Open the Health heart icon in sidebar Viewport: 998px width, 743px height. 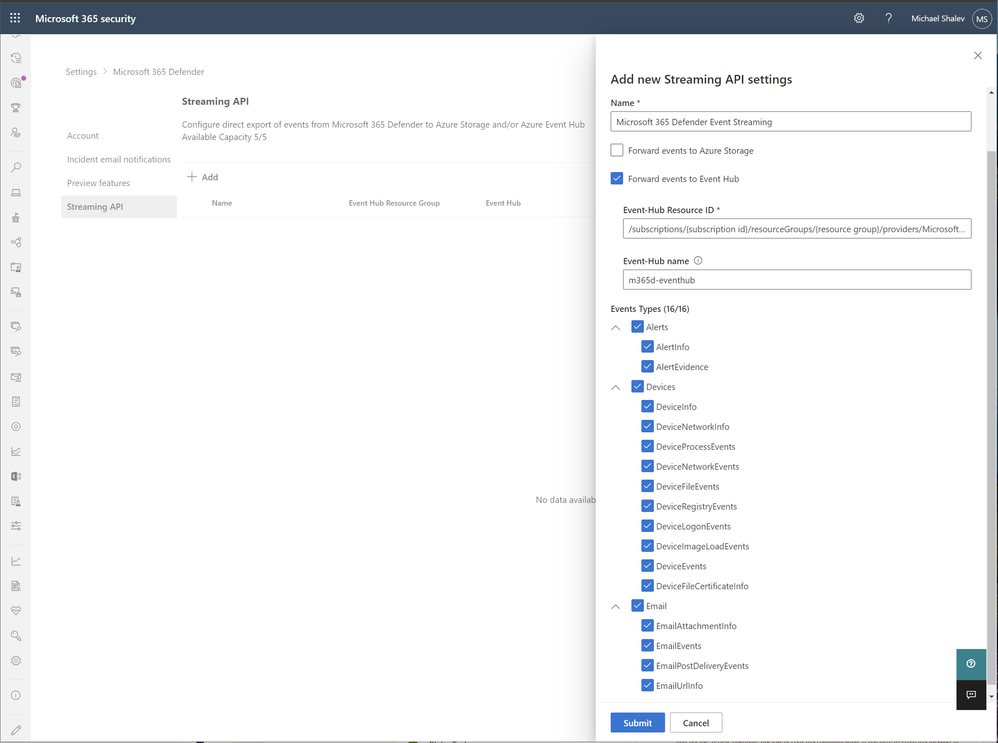[16, 611]
